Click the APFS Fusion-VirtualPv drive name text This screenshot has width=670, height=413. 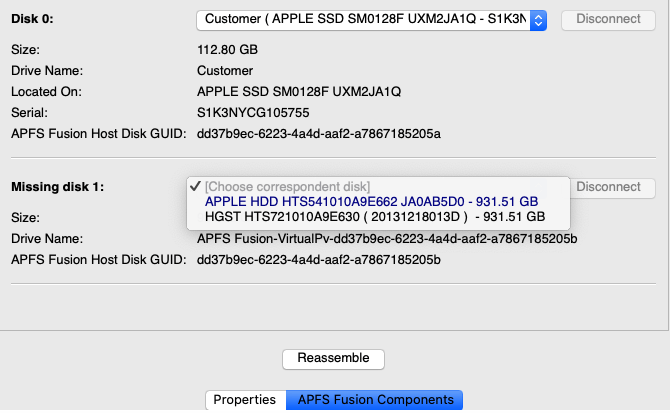click(x=387, y=239)
